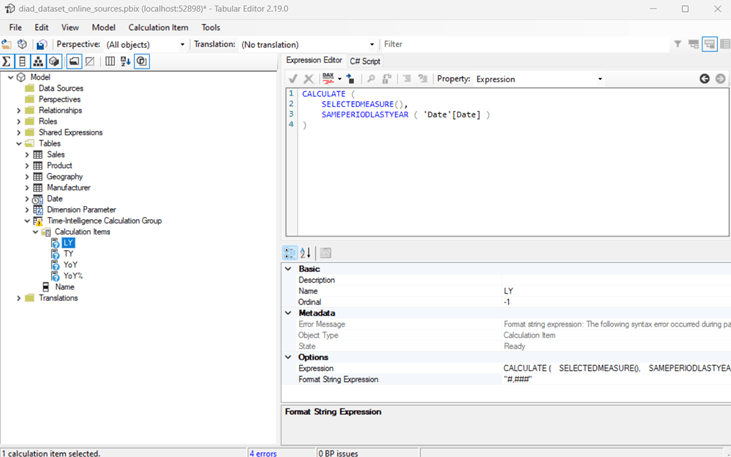Cancel expression changes with the X icon
731x457 pixels.
point(308,79)
